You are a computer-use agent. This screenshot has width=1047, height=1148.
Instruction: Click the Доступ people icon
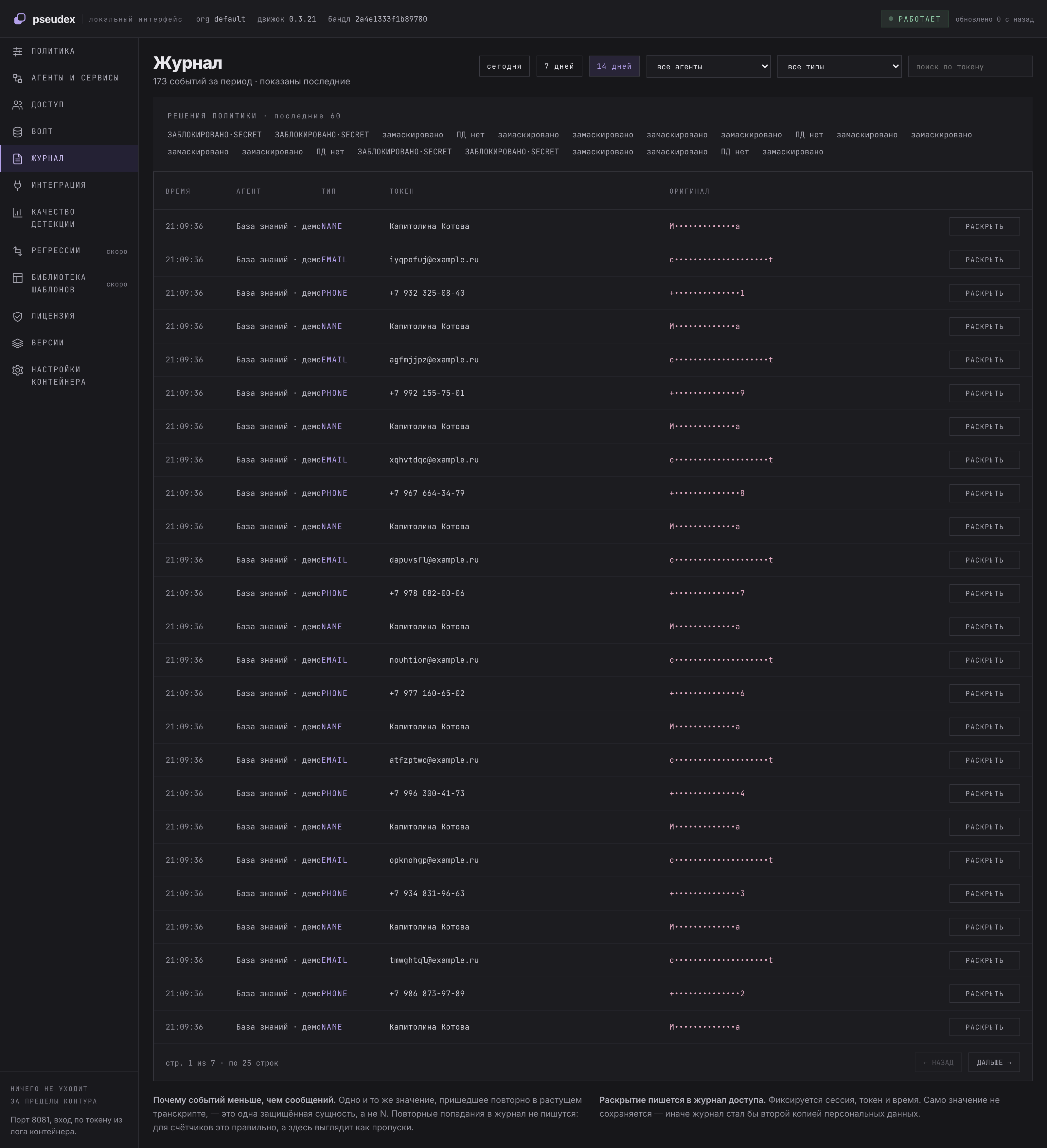click(18, 105)
